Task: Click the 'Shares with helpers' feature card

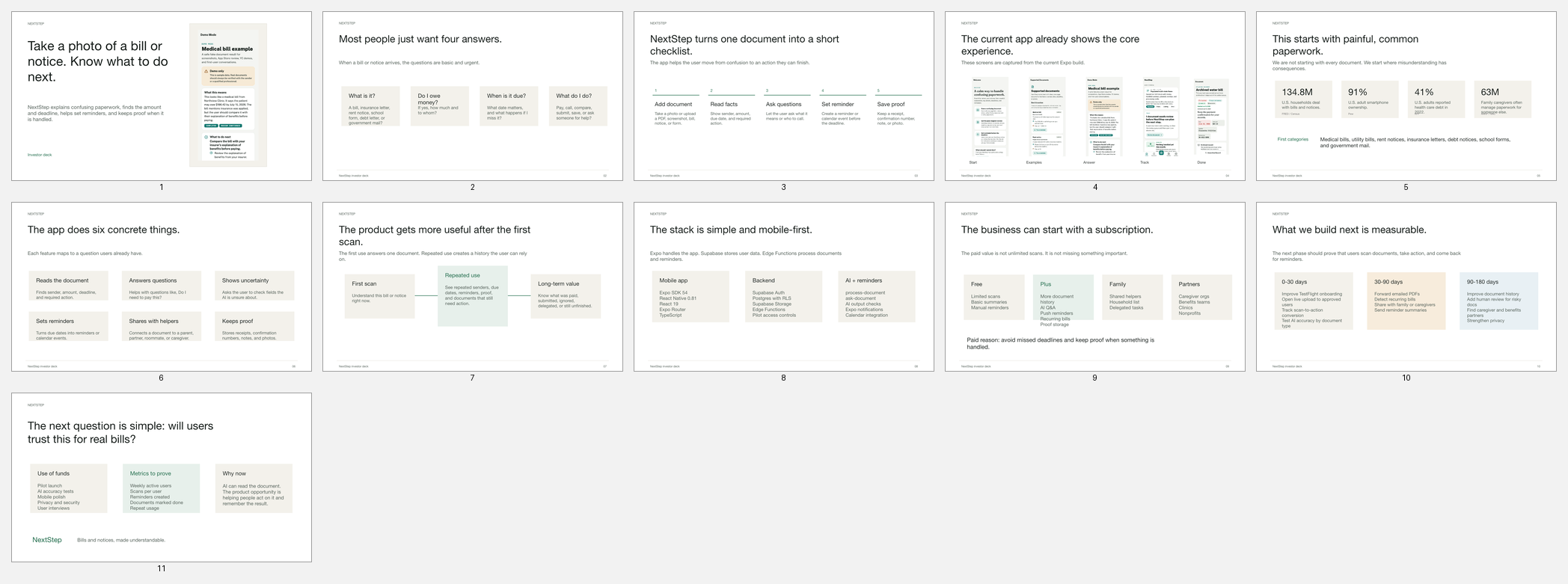Action: pos(162,326)
